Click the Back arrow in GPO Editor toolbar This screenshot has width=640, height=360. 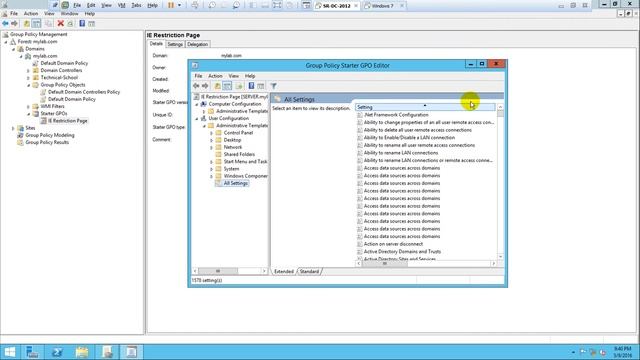tap(196, 86)
